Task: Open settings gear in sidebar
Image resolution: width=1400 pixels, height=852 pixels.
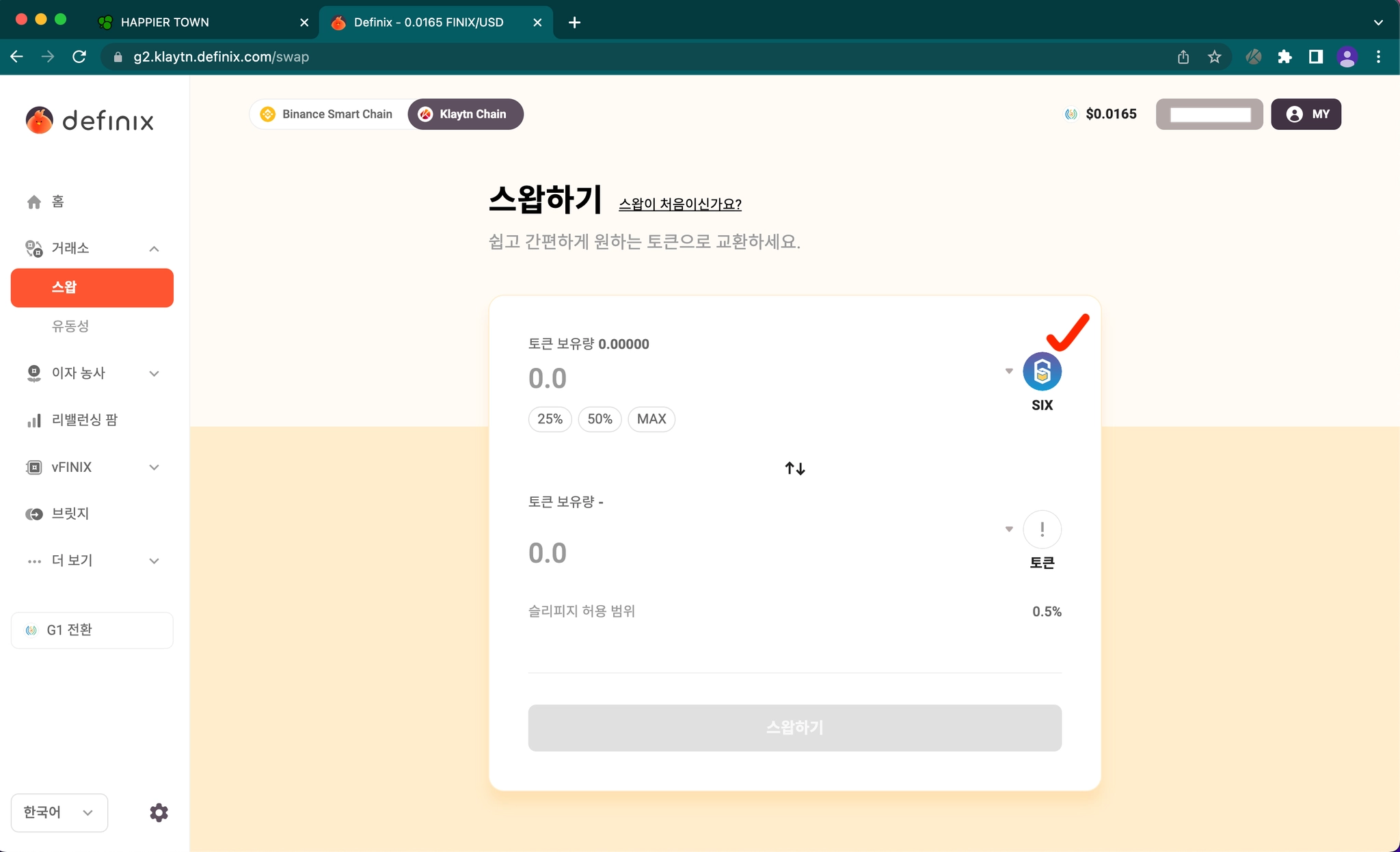Action: pos(159,812)
